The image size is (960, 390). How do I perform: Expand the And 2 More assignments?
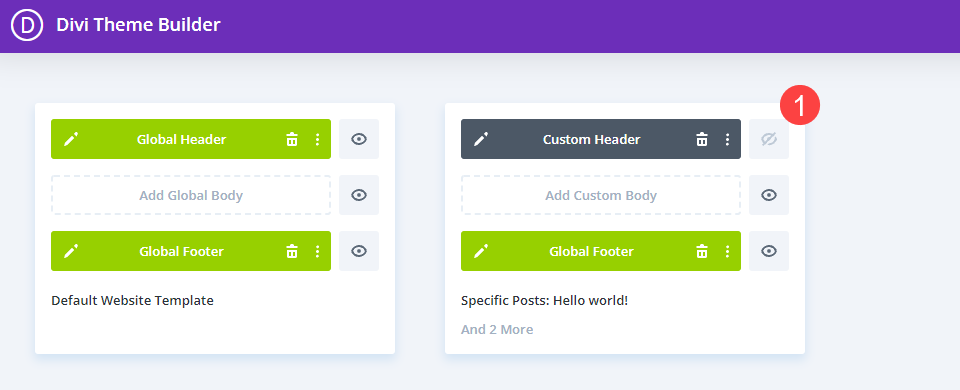[x=497, y=329]
